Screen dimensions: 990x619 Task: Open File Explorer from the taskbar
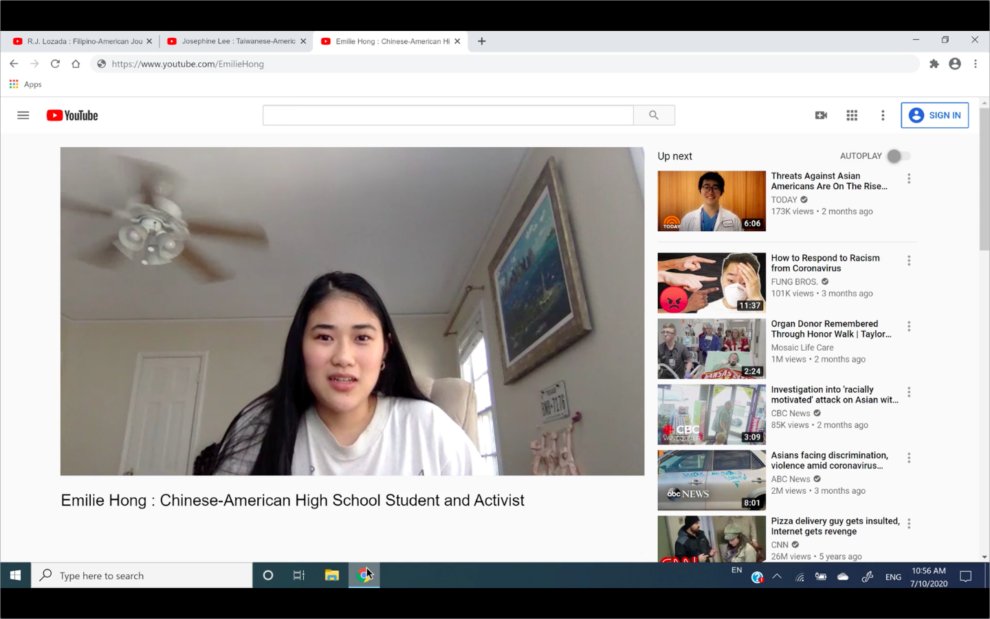[331, 575]
